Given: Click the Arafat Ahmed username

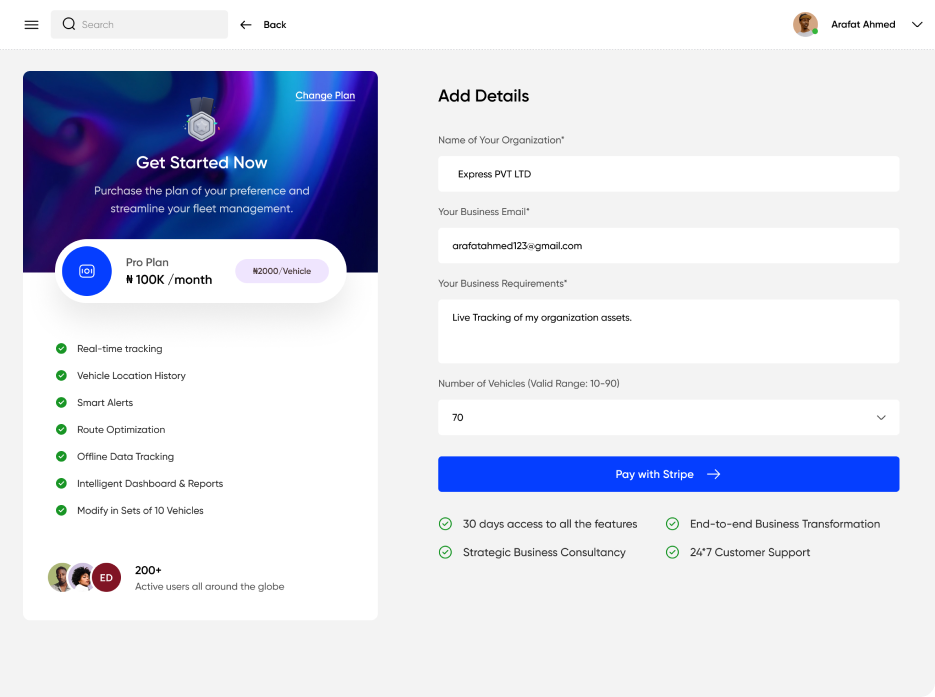Looking at the screenshot, I should pos(863,24).
